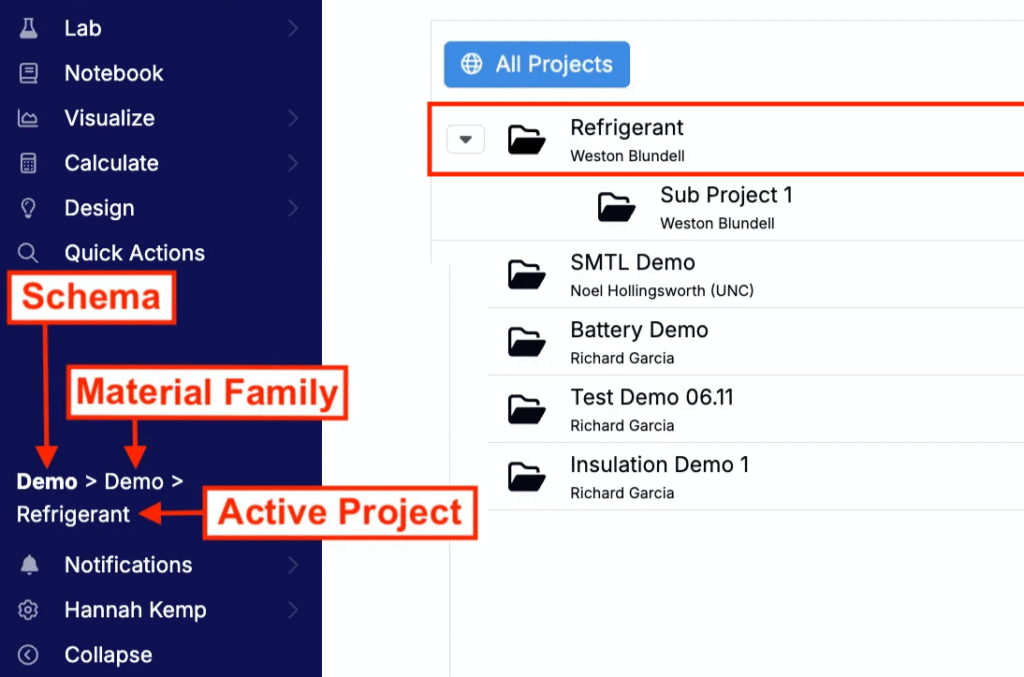The height and width of the screenshot is (677, 1024).
Task: Collapse the Refrigerant project dropdown arrow
Action: [x=466, y=139]
